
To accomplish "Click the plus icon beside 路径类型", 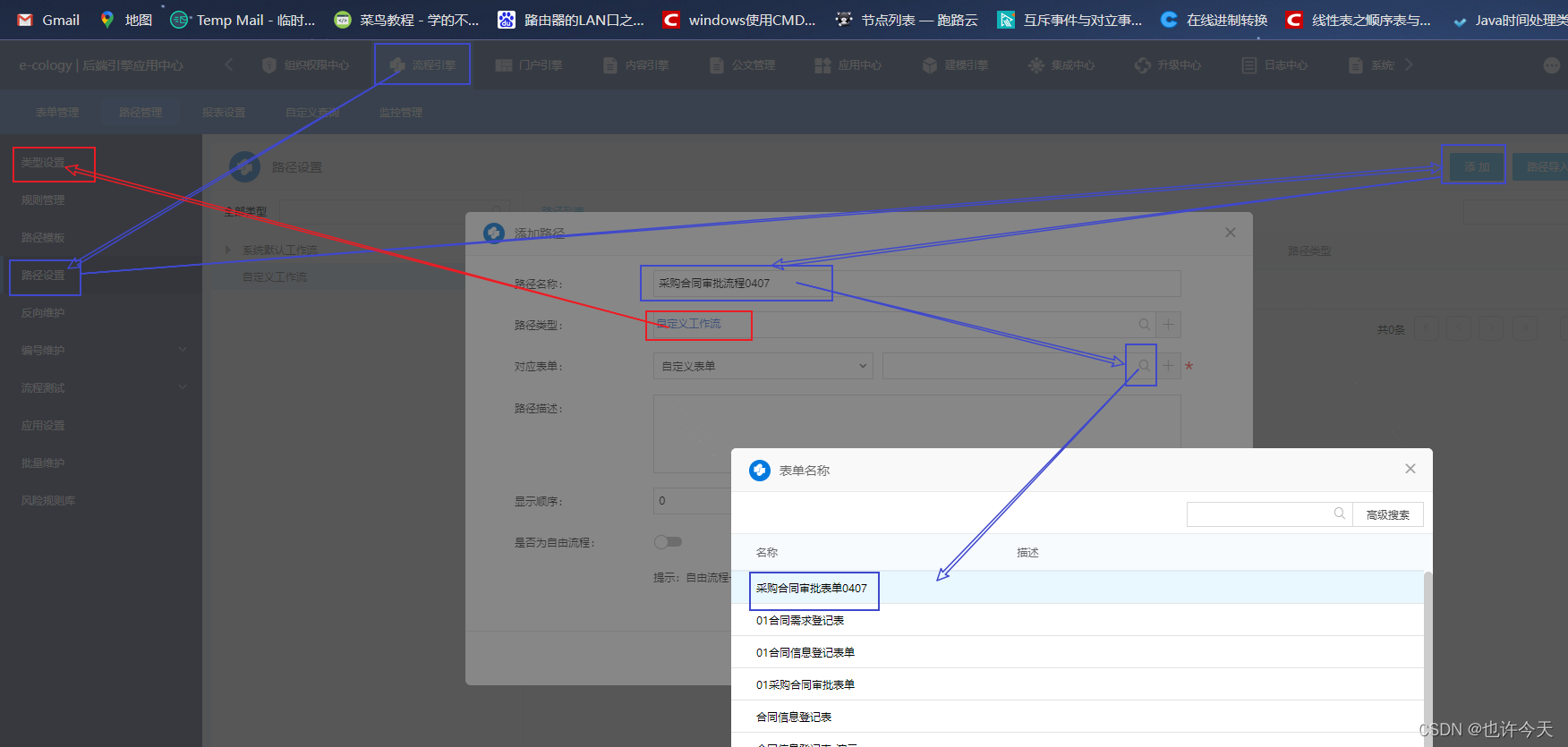I will pyautogui.click(x=1168, y=325).
